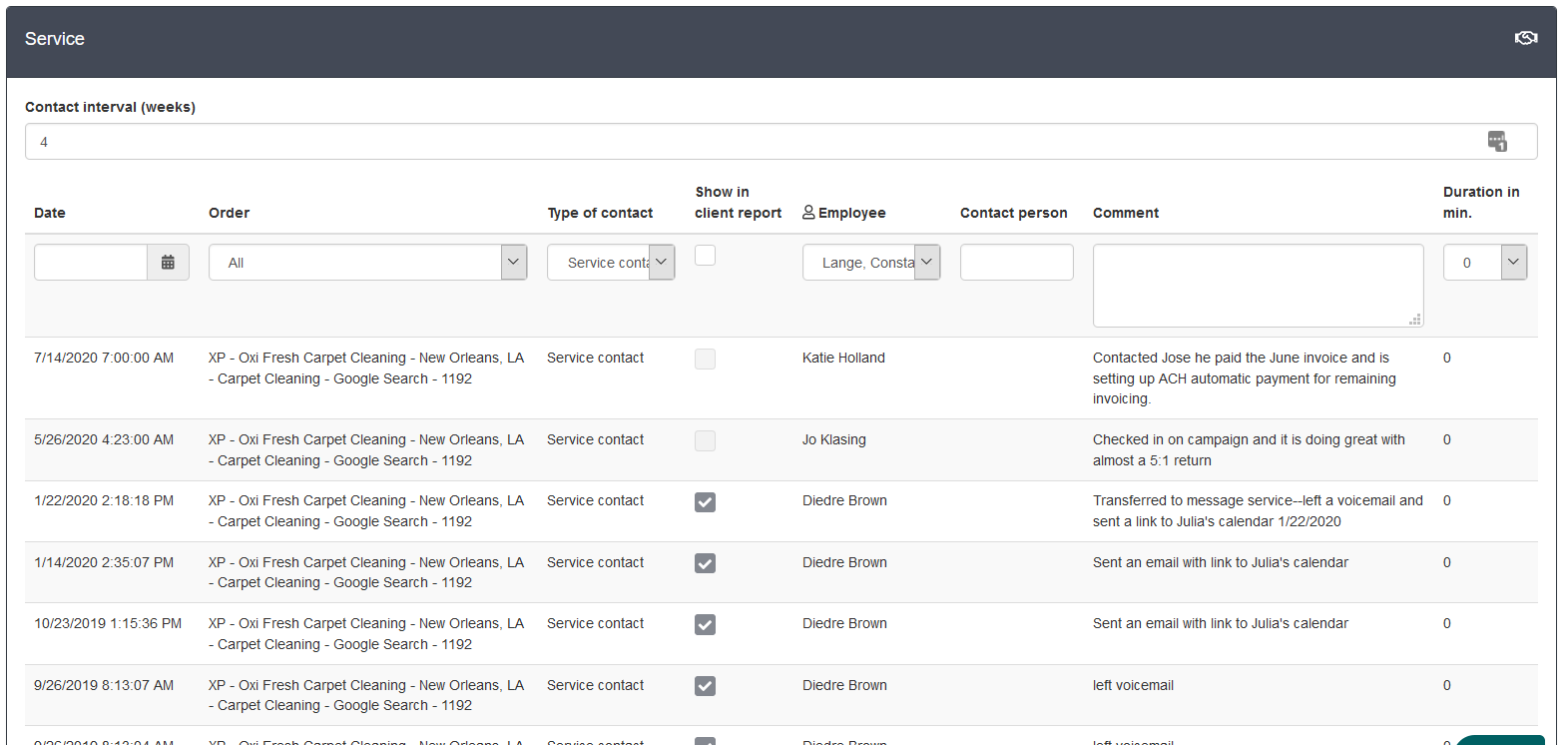Toggle client report checkbox for 10/23/2019 entry
The image size is (1568, 745).
click(x=705, y=625)
